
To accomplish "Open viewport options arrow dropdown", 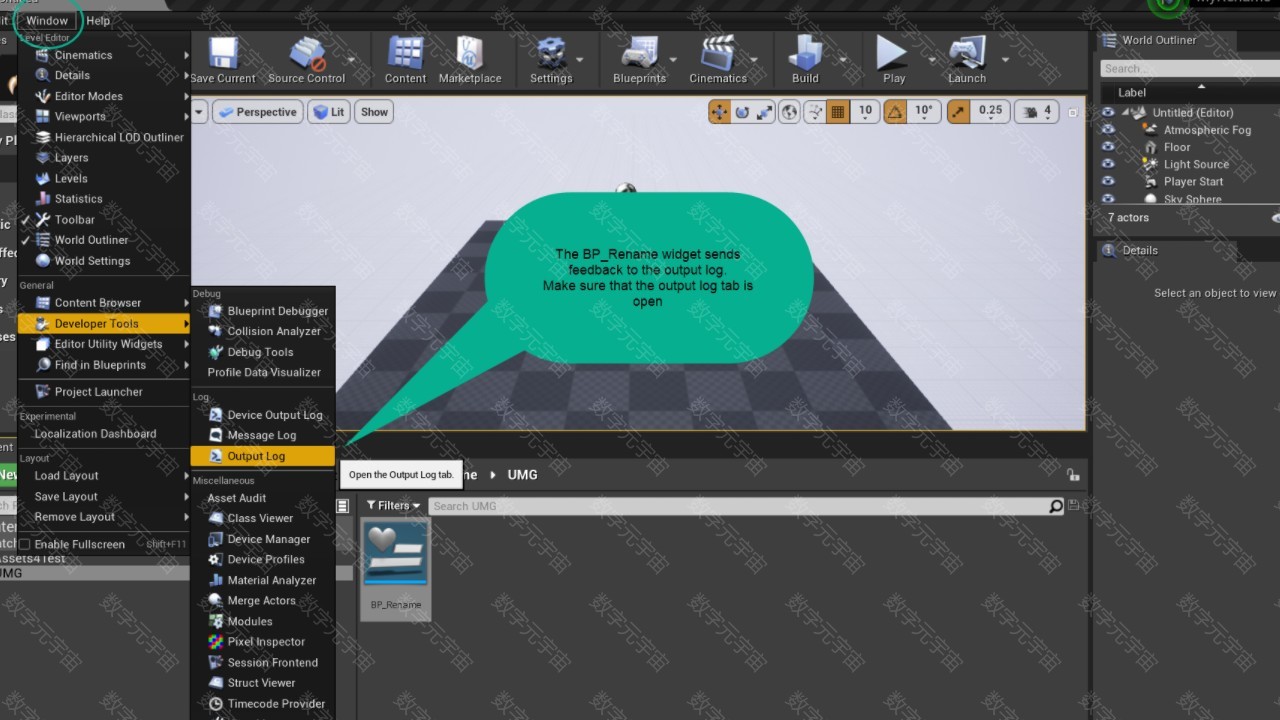I will click(199, 112).
